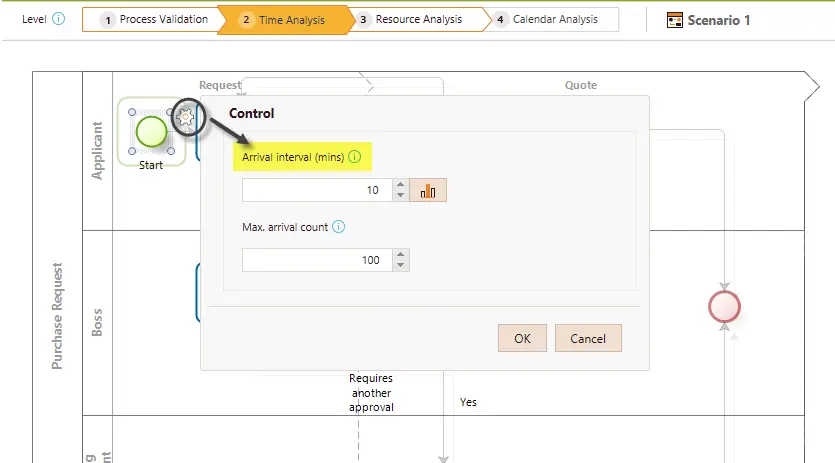835x463 pixels.
Task: Switch to Resource Analysis step
Action: point(419,20)
